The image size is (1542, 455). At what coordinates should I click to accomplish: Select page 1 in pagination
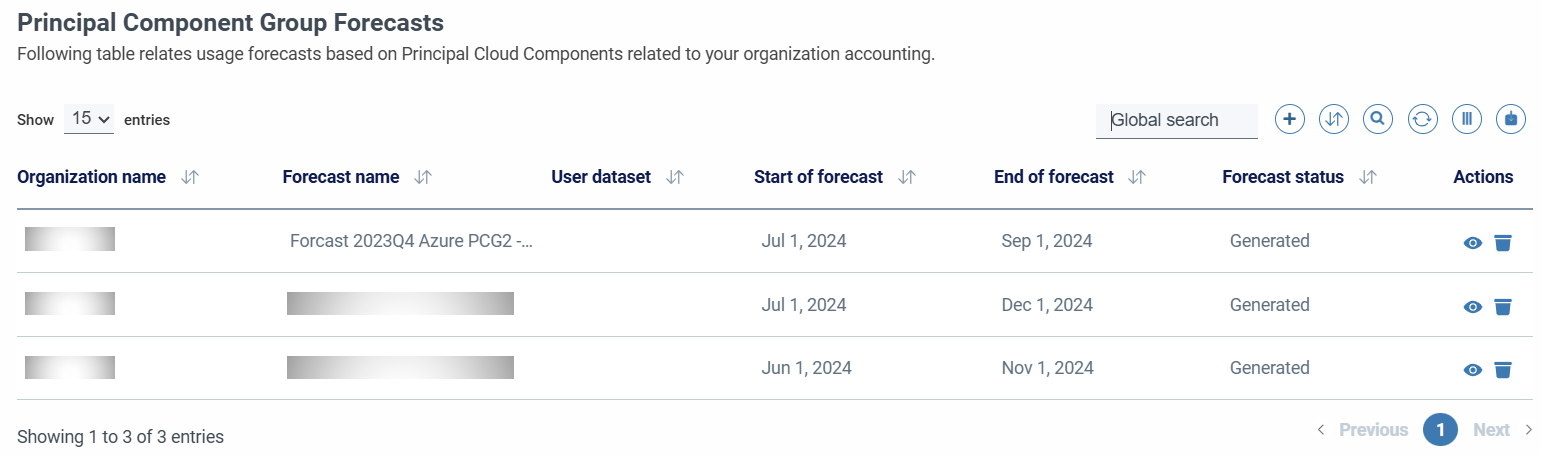coord(1440,430)
